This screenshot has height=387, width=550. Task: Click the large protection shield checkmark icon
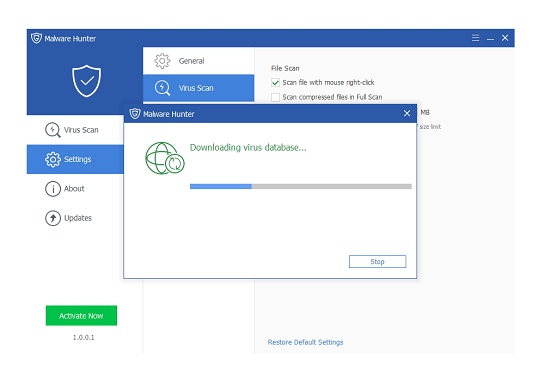click(x=86, y=81)
